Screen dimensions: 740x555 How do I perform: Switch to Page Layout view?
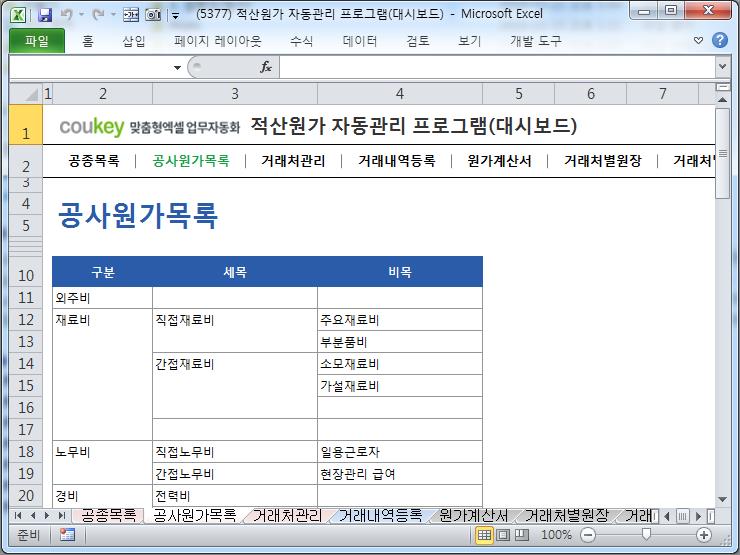click(x=503, y=535)
